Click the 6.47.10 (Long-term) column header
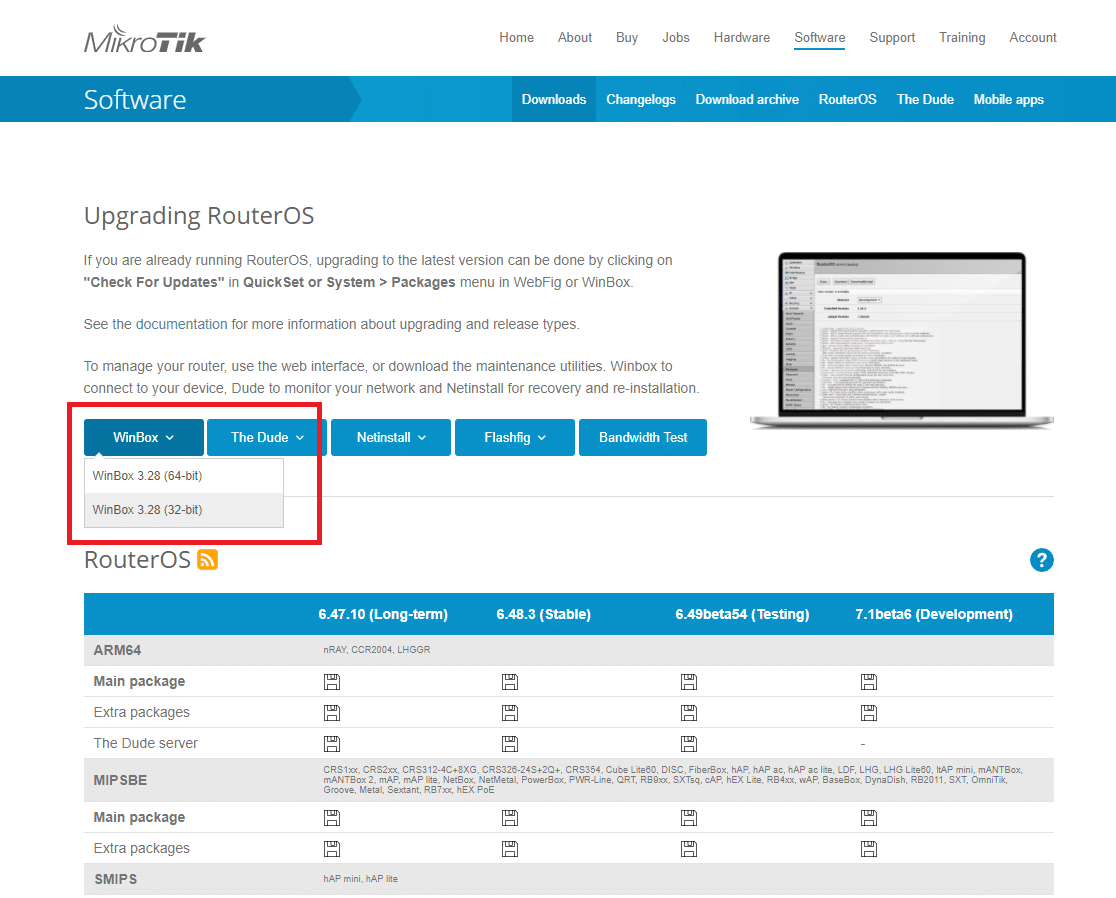 click(383, 614)
